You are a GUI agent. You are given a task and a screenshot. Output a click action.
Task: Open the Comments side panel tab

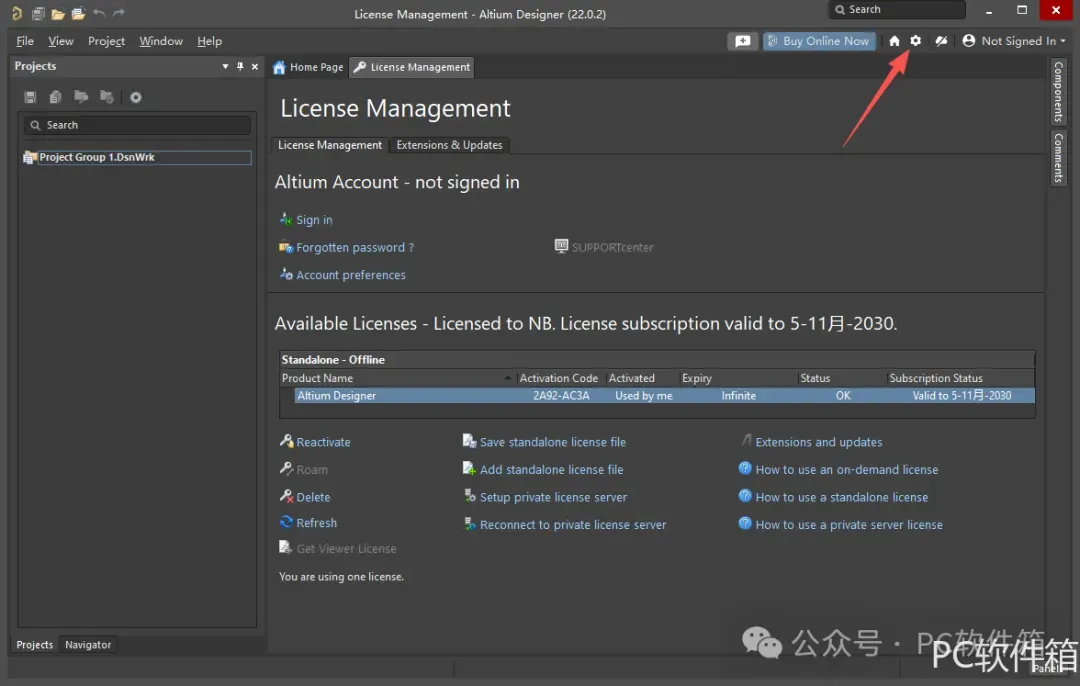click(x=1058, y=158)
